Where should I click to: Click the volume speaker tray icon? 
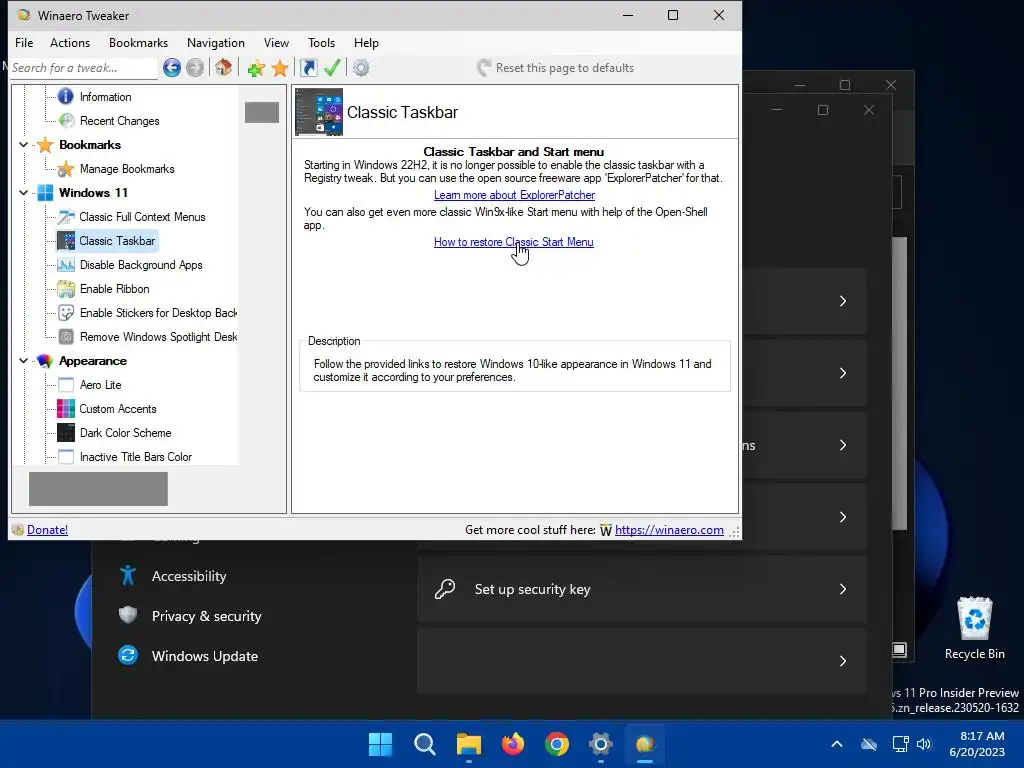(923, 744)
